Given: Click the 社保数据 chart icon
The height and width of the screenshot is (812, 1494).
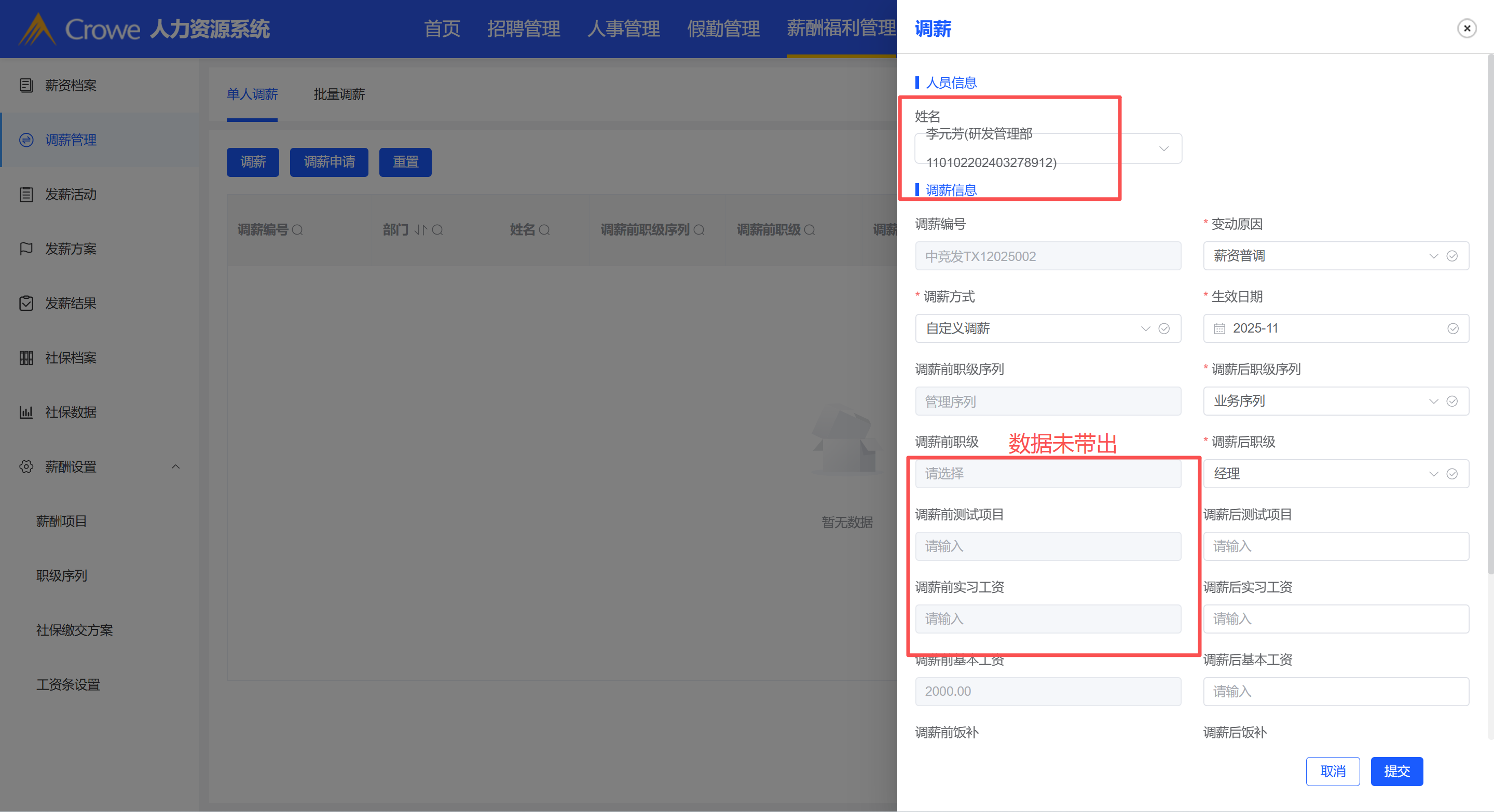Looking at the screenshot, I should 26,412.
